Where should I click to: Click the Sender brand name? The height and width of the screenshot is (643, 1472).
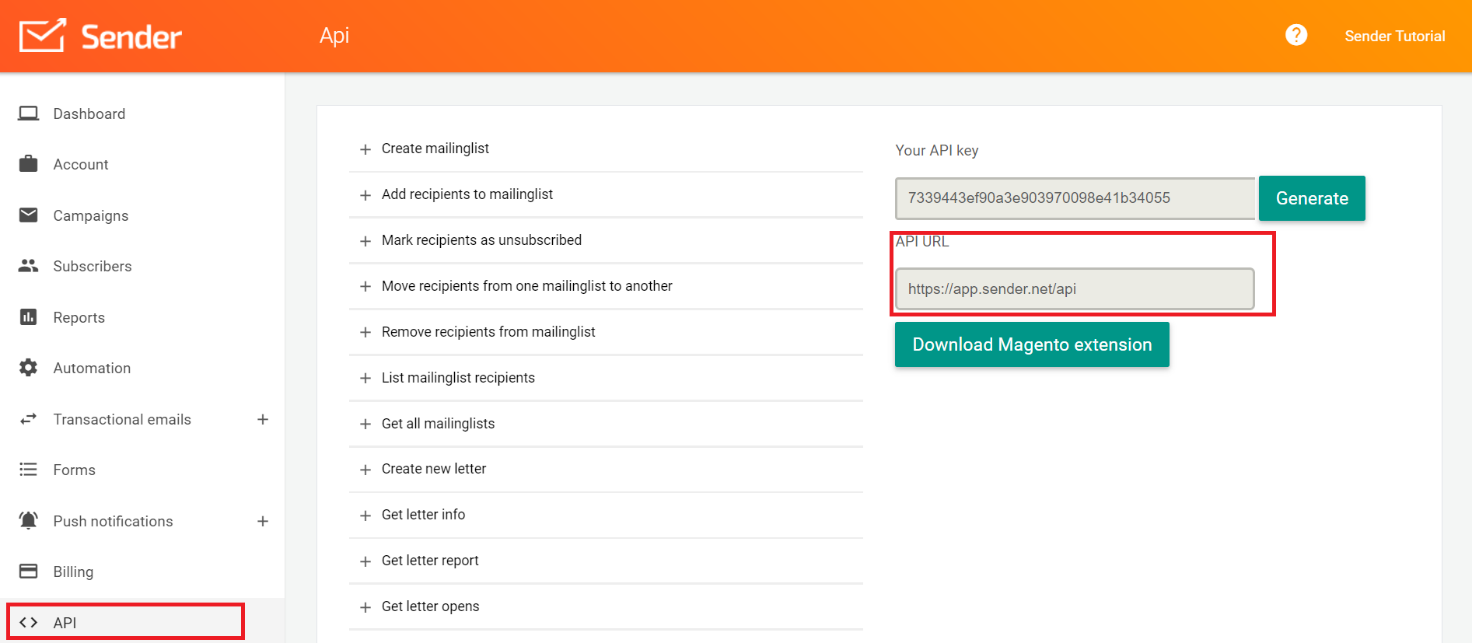click(x=131, y=37)
